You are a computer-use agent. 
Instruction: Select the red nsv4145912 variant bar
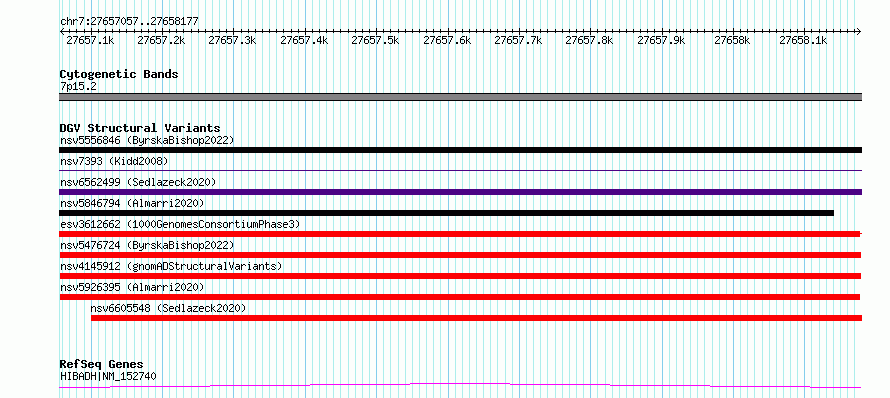(x=460, y=276)
